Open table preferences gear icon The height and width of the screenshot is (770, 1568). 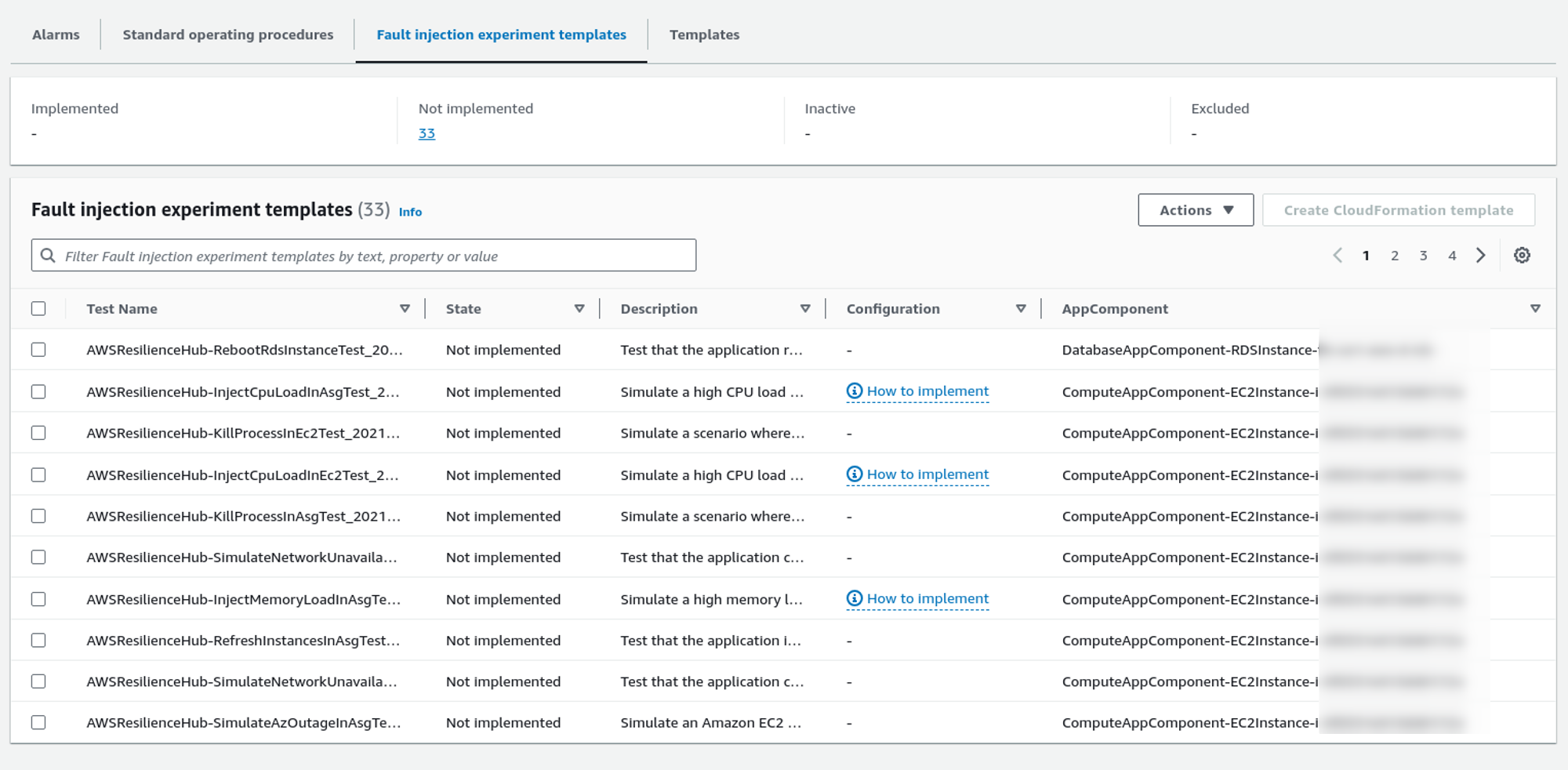1522,256
